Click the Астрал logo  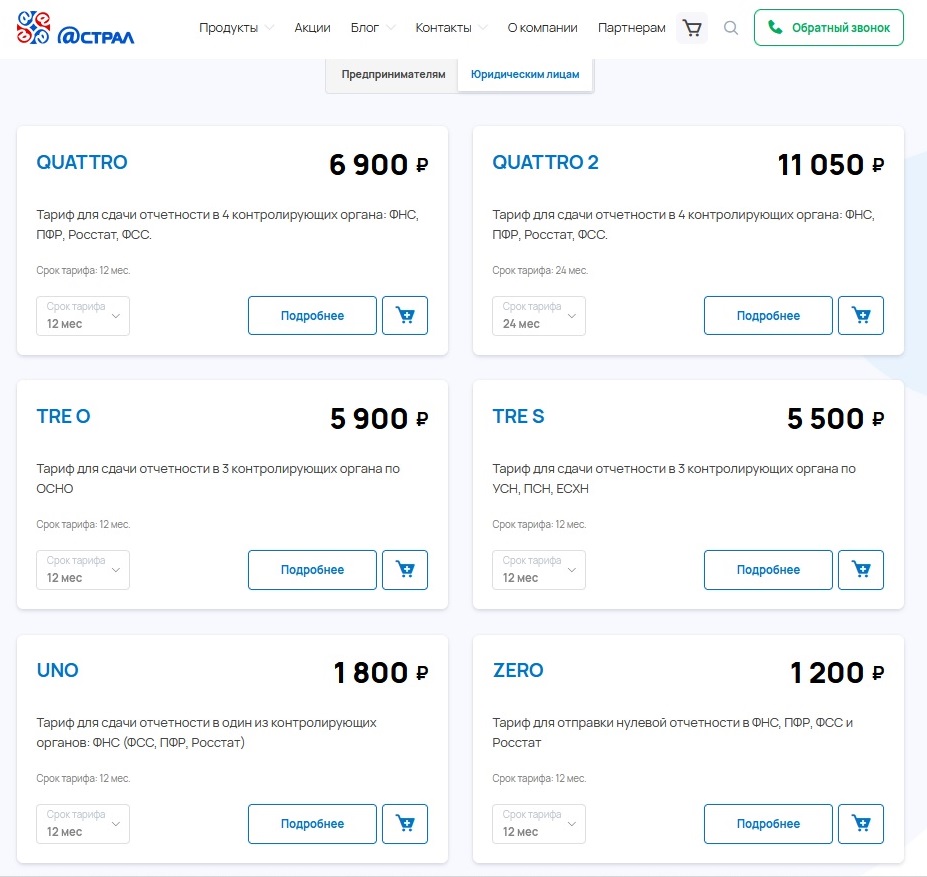pos(70,27)
